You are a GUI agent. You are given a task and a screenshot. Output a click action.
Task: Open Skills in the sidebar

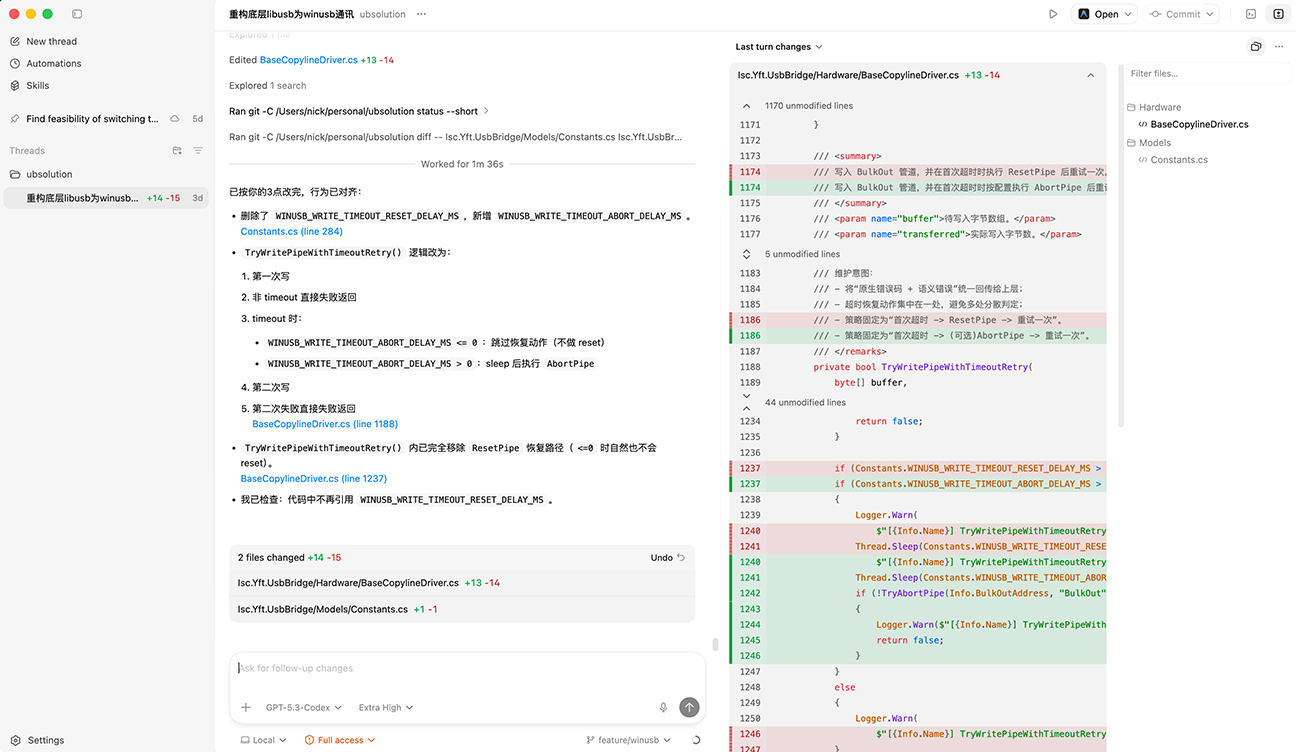[38, 85]
